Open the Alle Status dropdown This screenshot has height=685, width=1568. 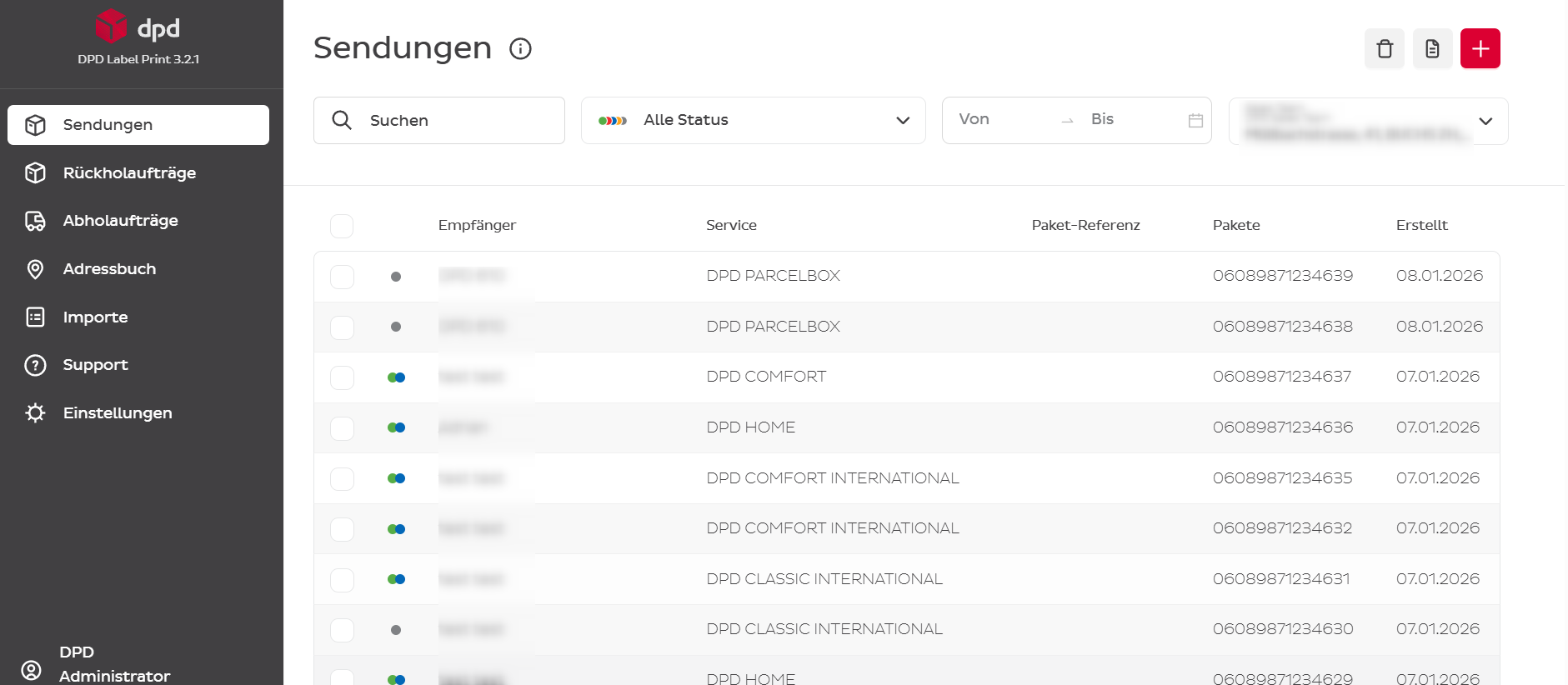coord(754,120)
